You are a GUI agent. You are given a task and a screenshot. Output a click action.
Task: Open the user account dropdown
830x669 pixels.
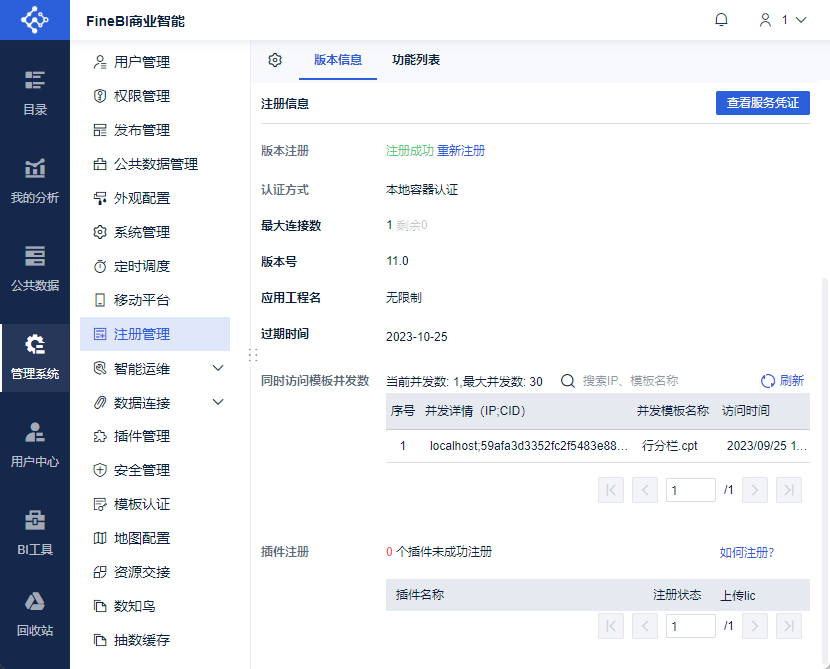(782, 20)
